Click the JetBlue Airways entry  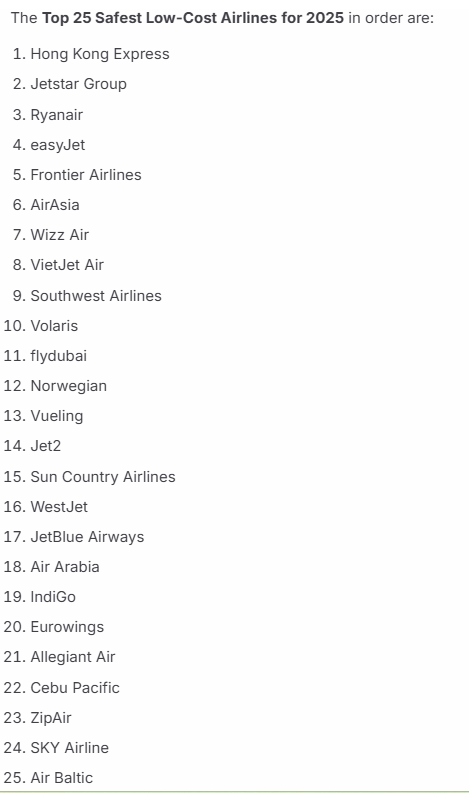[88, 537]
